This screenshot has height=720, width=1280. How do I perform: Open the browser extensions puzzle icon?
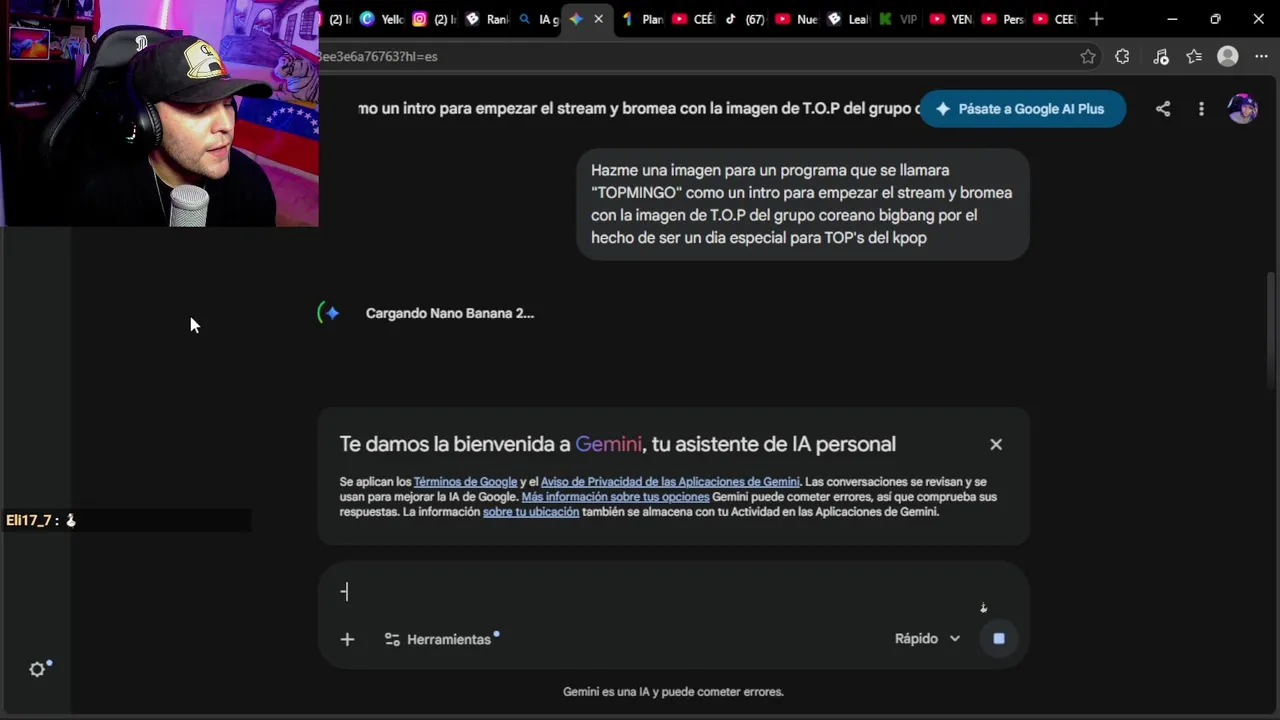(x=1122, y=57)
